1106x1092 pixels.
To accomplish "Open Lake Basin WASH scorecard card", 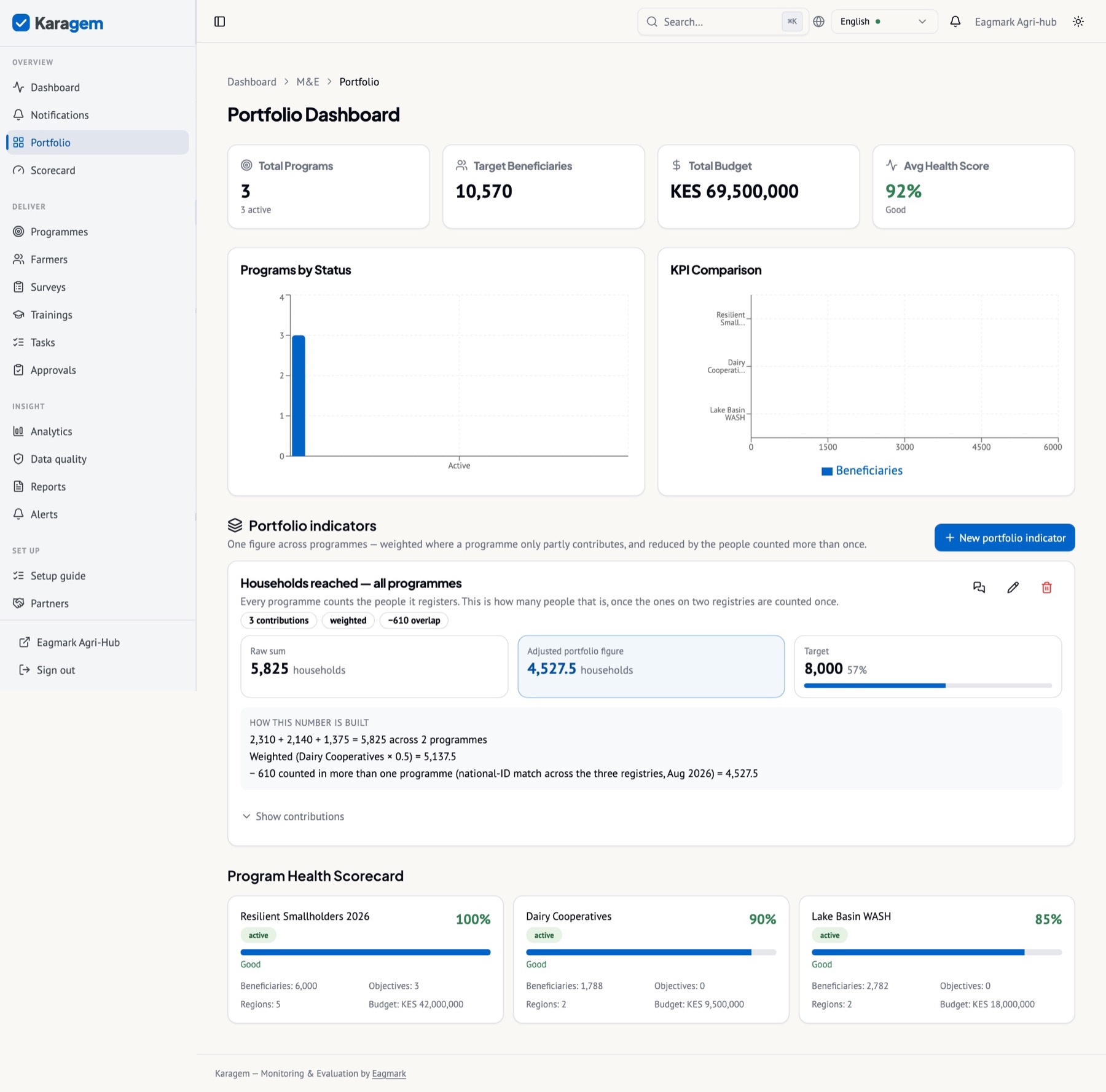I will (x=936, y=959).
